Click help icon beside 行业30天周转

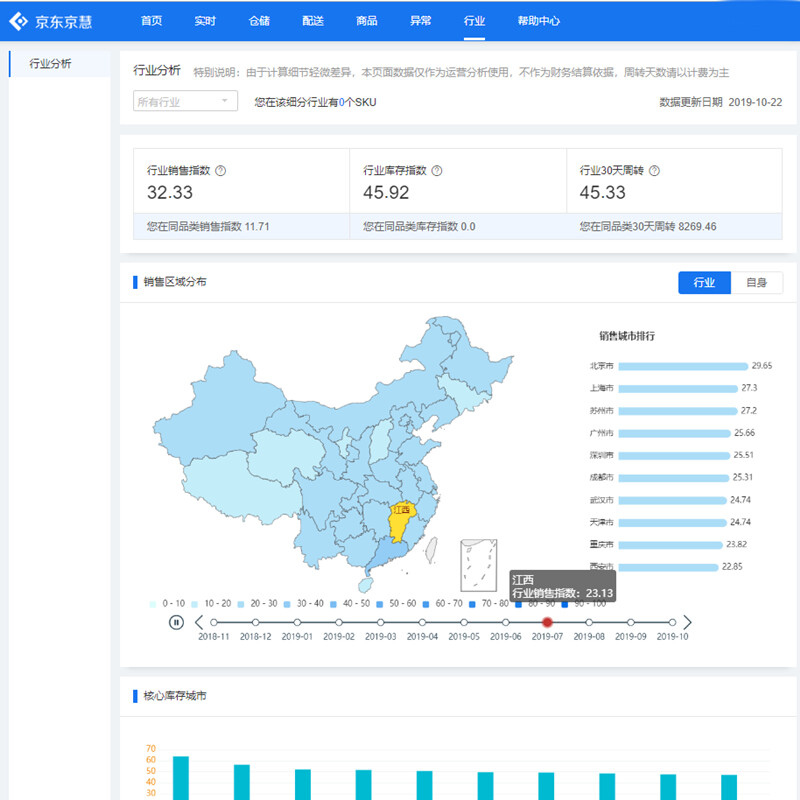pyautogui.click(x=654, y=170)
